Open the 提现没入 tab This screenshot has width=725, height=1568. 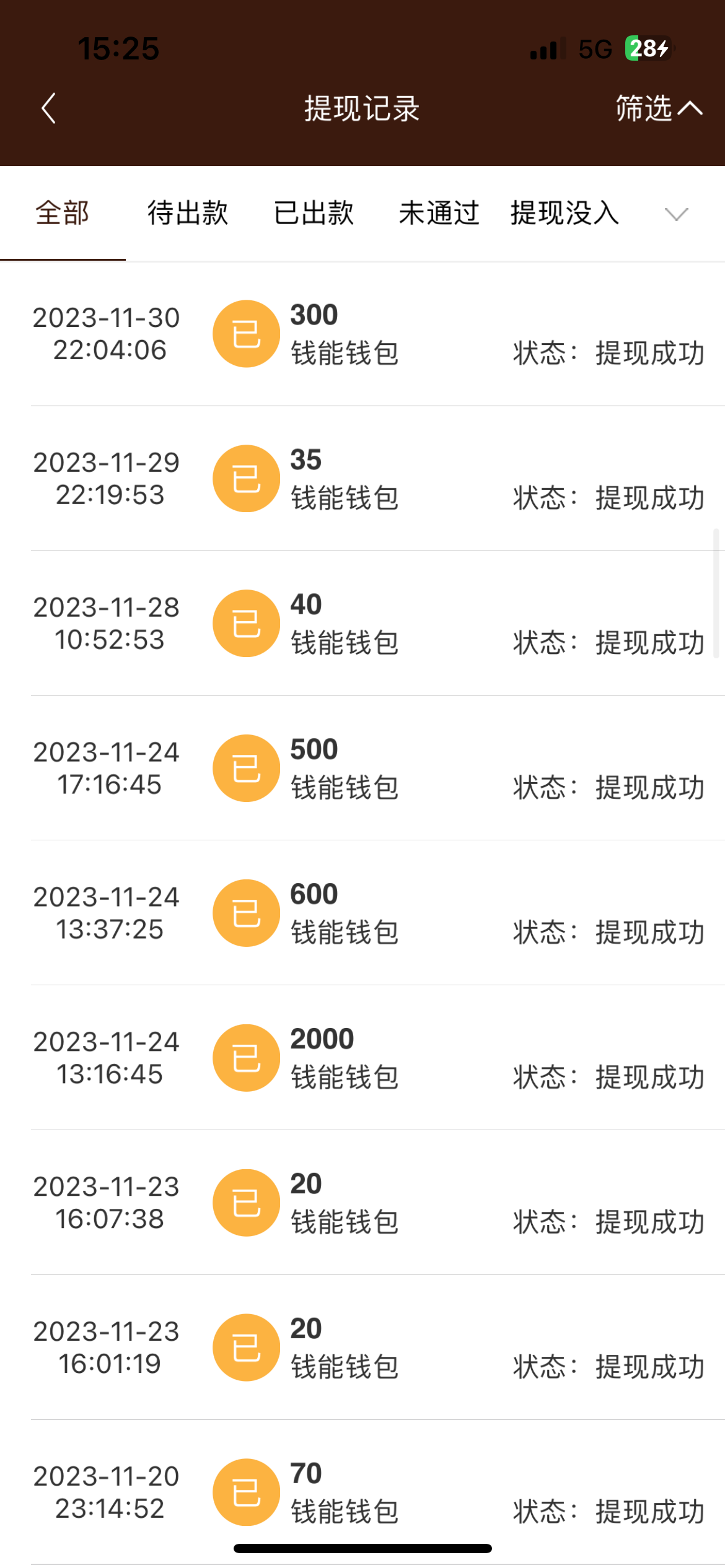[565, 213]
